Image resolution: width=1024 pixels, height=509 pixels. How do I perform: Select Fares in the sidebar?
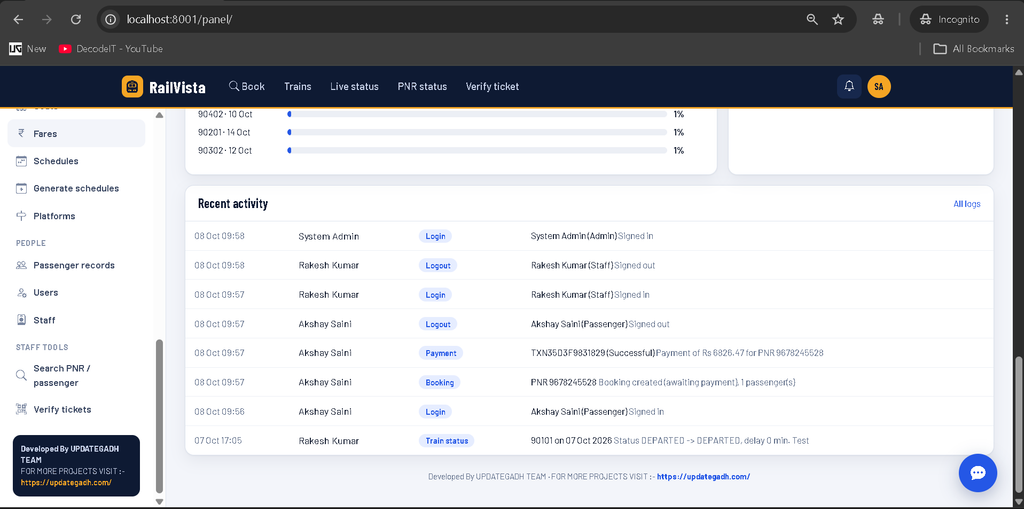pos(76,133)
